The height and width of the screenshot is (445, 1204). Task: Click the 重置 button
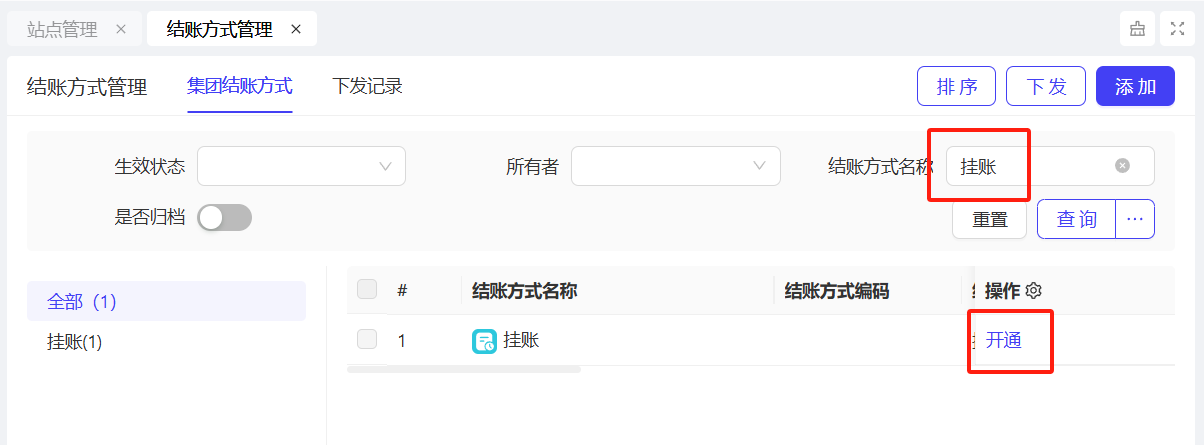[x=990, y=219]
